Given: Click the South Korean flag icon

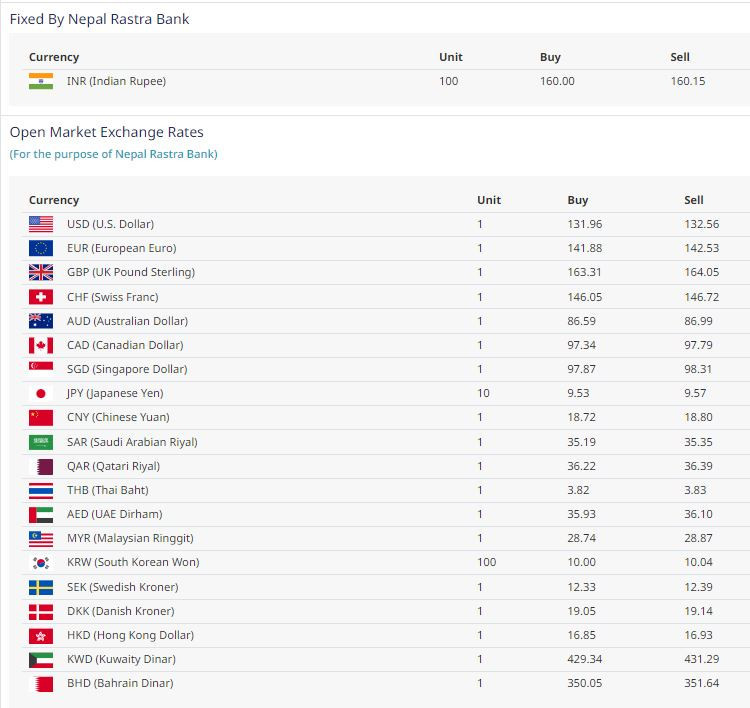Looking at the screenshot, I should click(x=41, y=563).
